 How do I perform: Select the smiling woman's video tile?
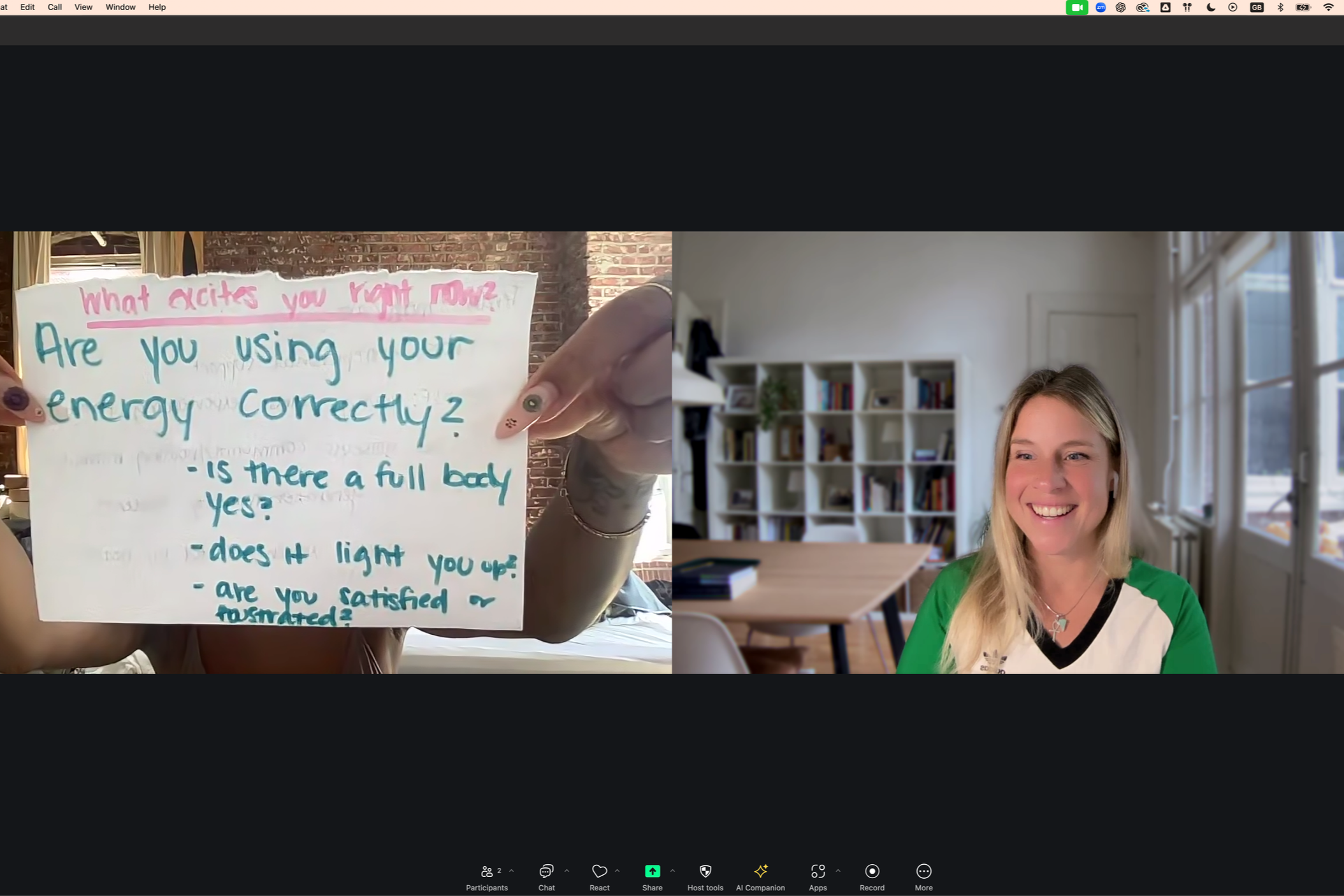[1008, 452]
